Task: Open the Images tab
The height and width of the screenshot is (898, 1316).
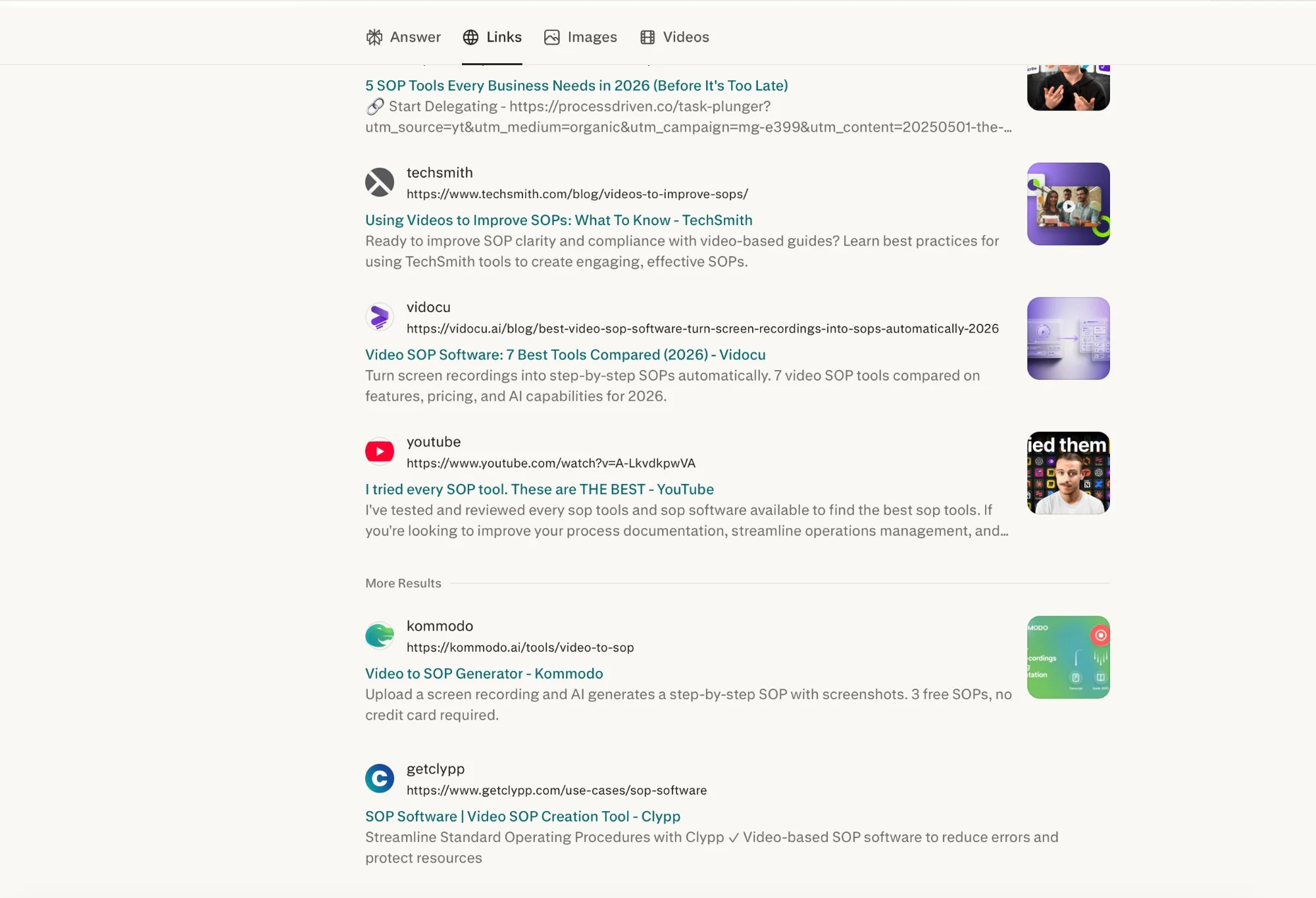Action: 580,37
